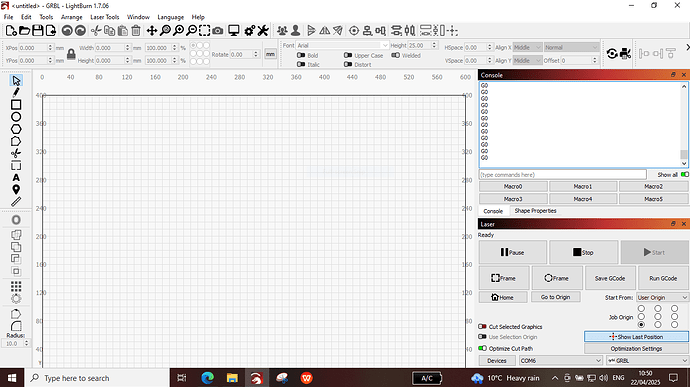The height and width of the screenshot is (387, 690).
Task: Click the console command input field
Action: click(562, 175)
